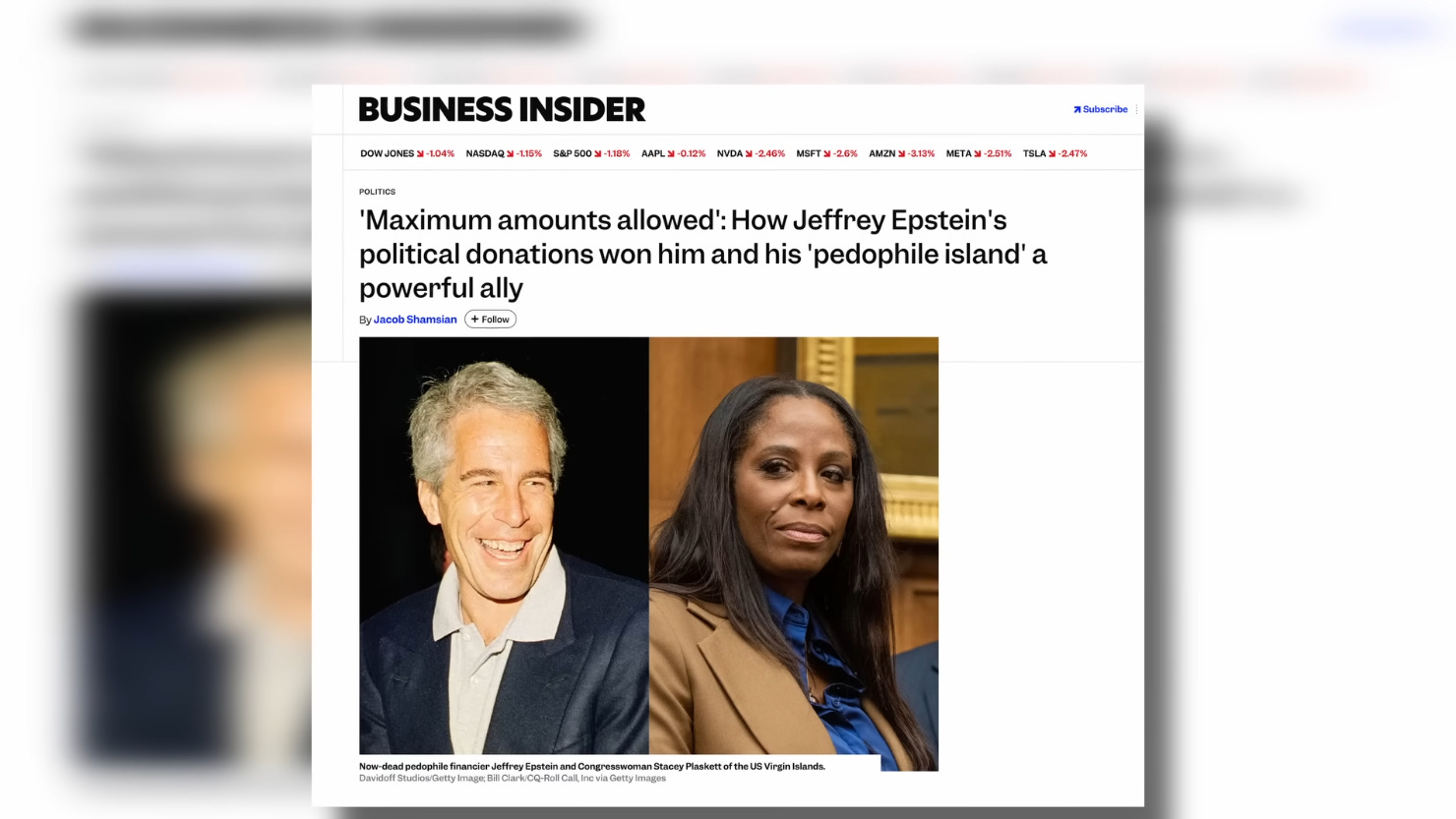Viewport: 1456px width, 819px height.
Task: Open the NVDA stock ticker
Action: 751,153
